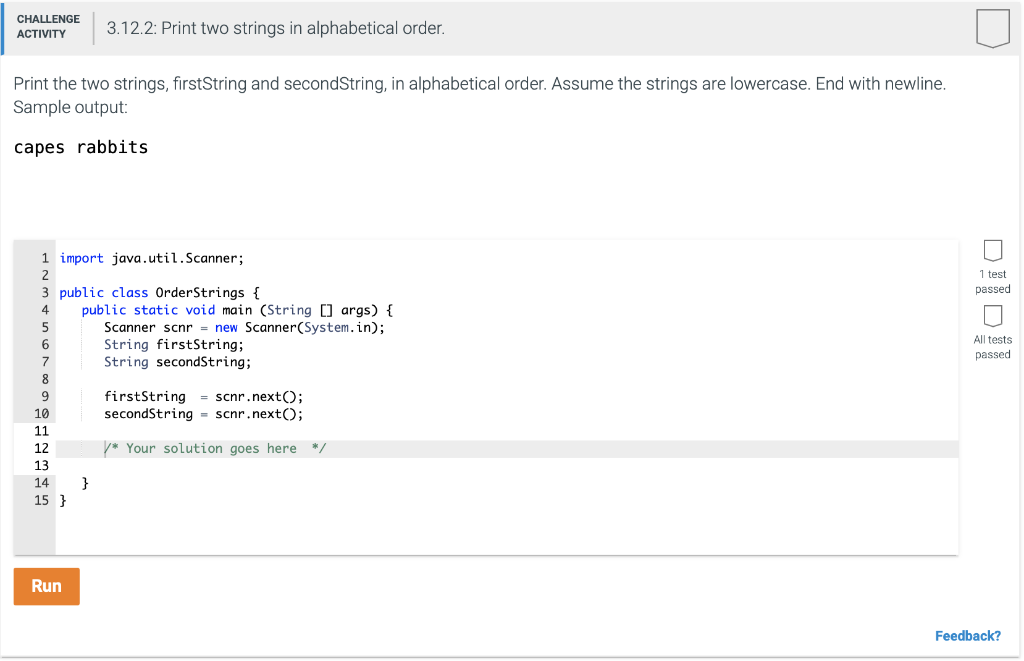The height and width of the screenshot is (661, 1024).
Task: Click the closing brace on line 15
Action: [x=62, y=500]
